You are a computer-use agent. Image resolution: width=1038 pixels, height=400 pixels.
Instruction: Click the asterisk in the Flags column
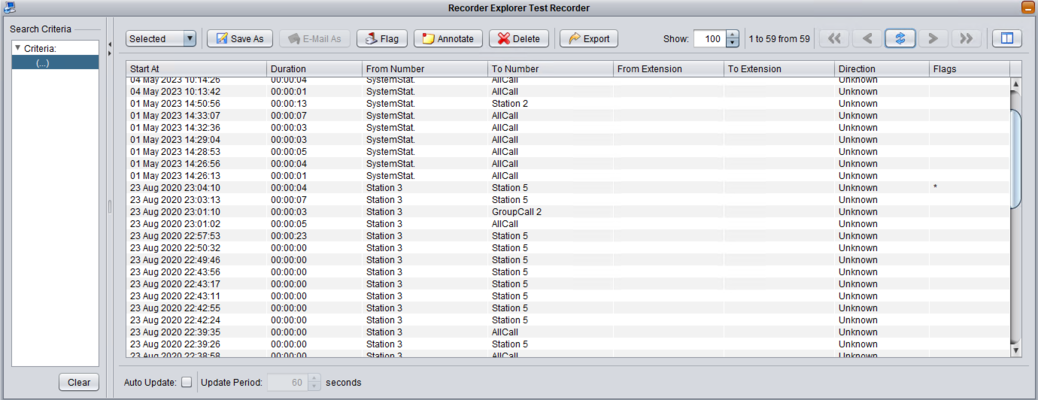point(935,187)
